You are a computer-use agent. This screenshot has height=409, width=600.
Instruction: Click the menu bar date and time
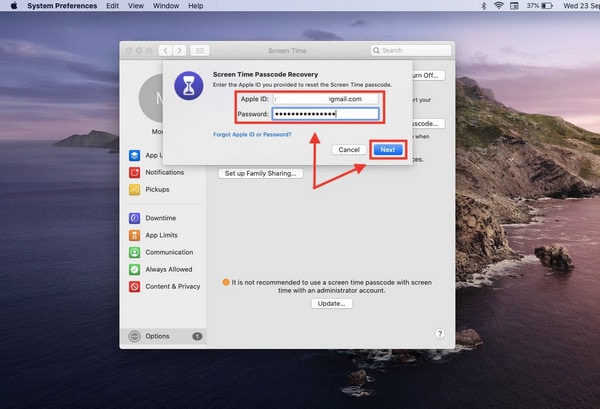click(x=581, y=6)
